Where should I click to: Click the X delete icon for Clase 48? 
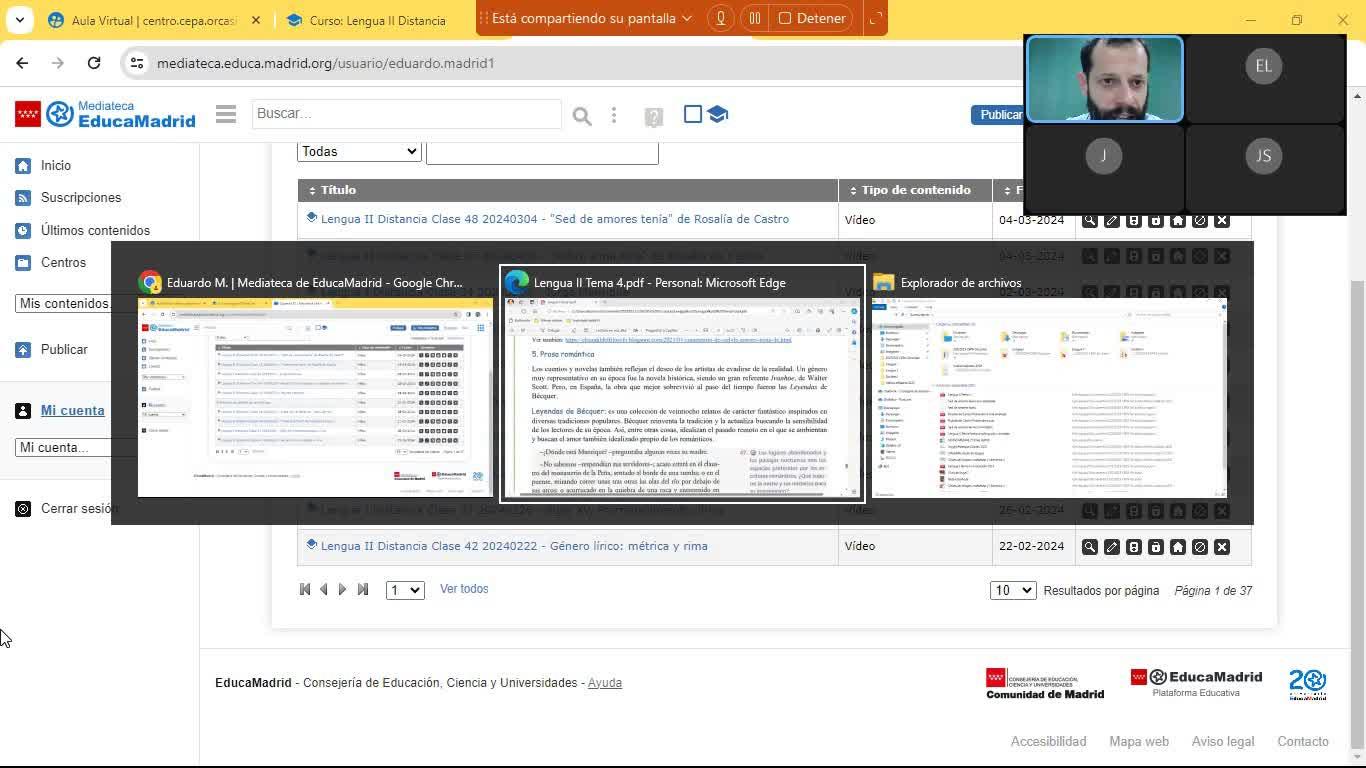coord(1222,220)
